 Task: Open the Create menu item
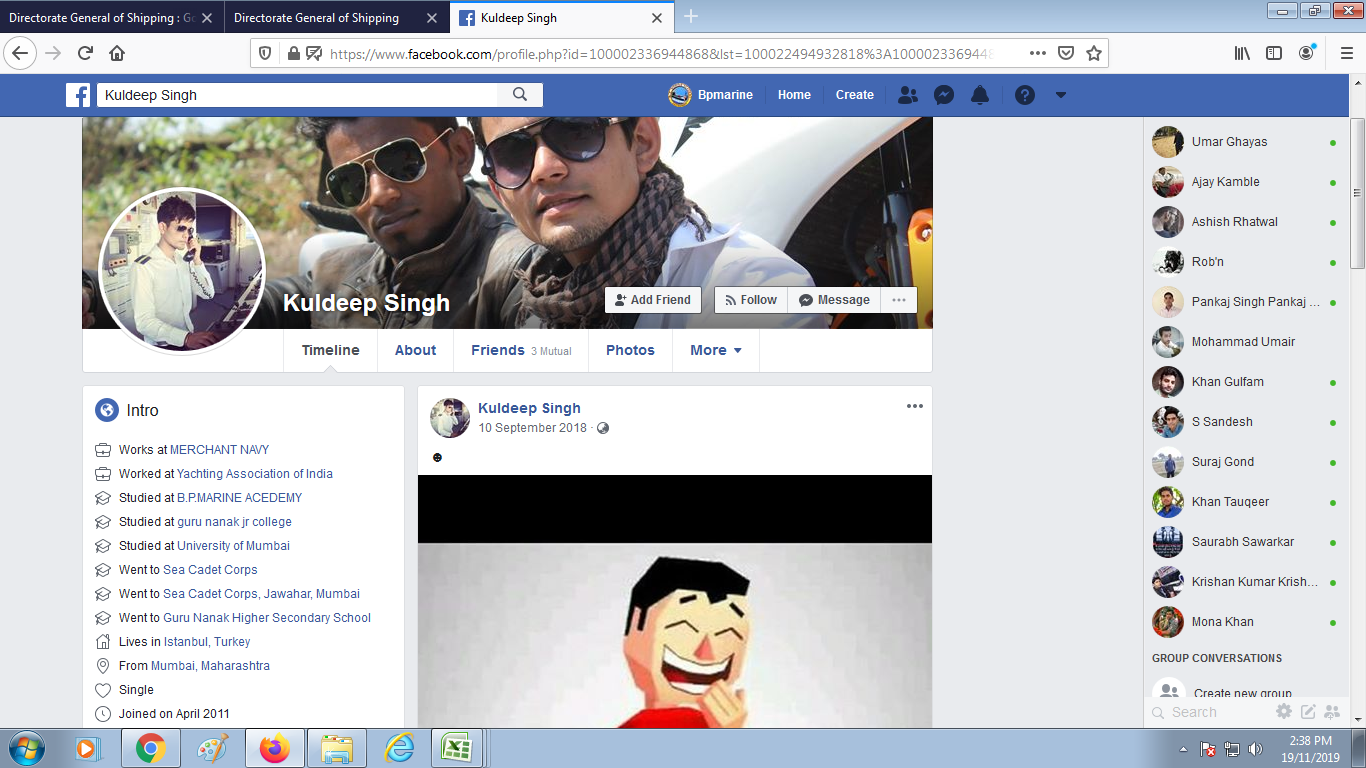855,95
